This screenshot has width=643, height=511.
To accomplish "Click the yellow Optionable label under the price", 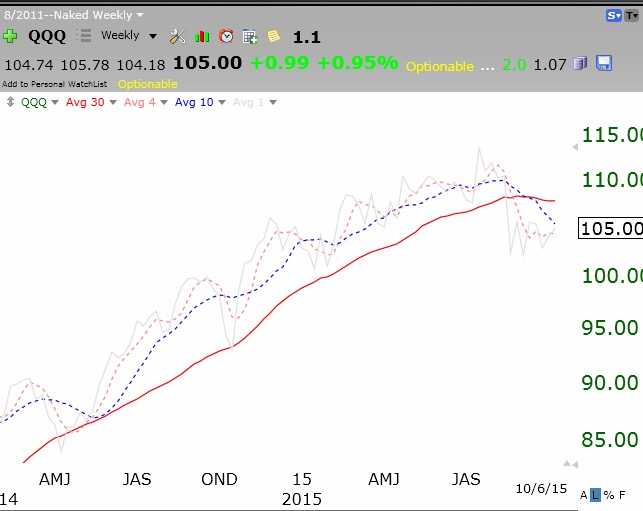I will (148, 84).
